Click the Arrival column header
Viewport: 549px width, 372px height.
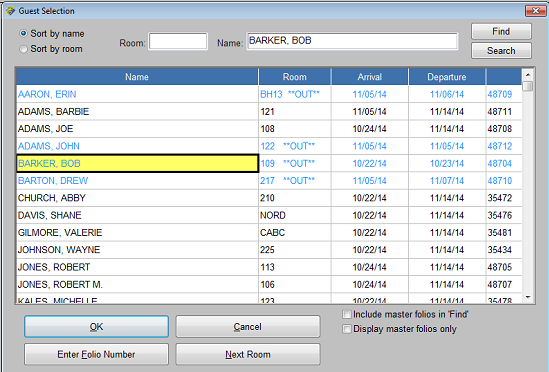[x=369, y=77]
